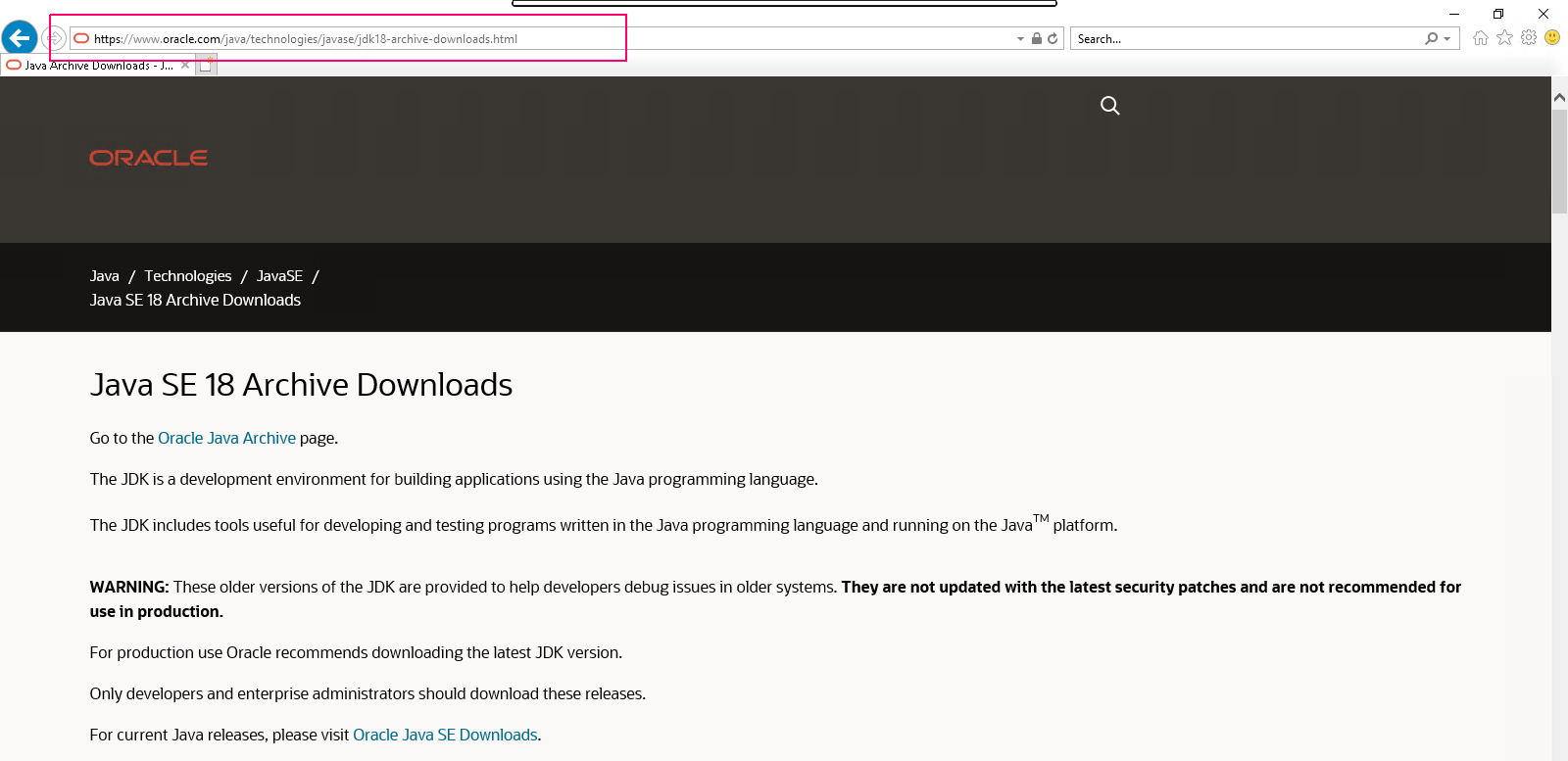
Task: Click the browser Forward arrow button
Action: [x=54, y=38]
